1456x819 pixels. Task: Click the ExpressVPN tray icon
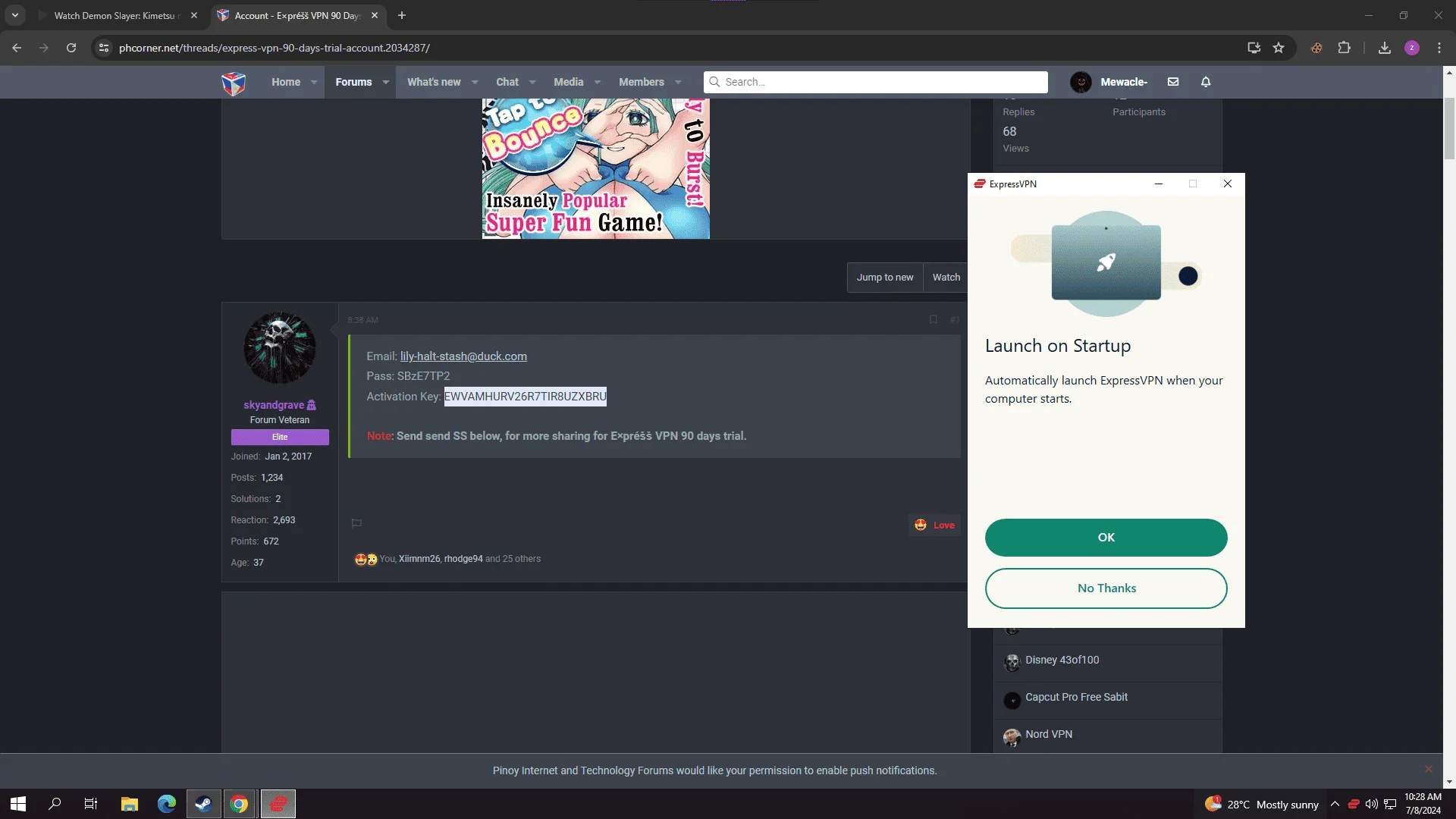coord(1354,804)
